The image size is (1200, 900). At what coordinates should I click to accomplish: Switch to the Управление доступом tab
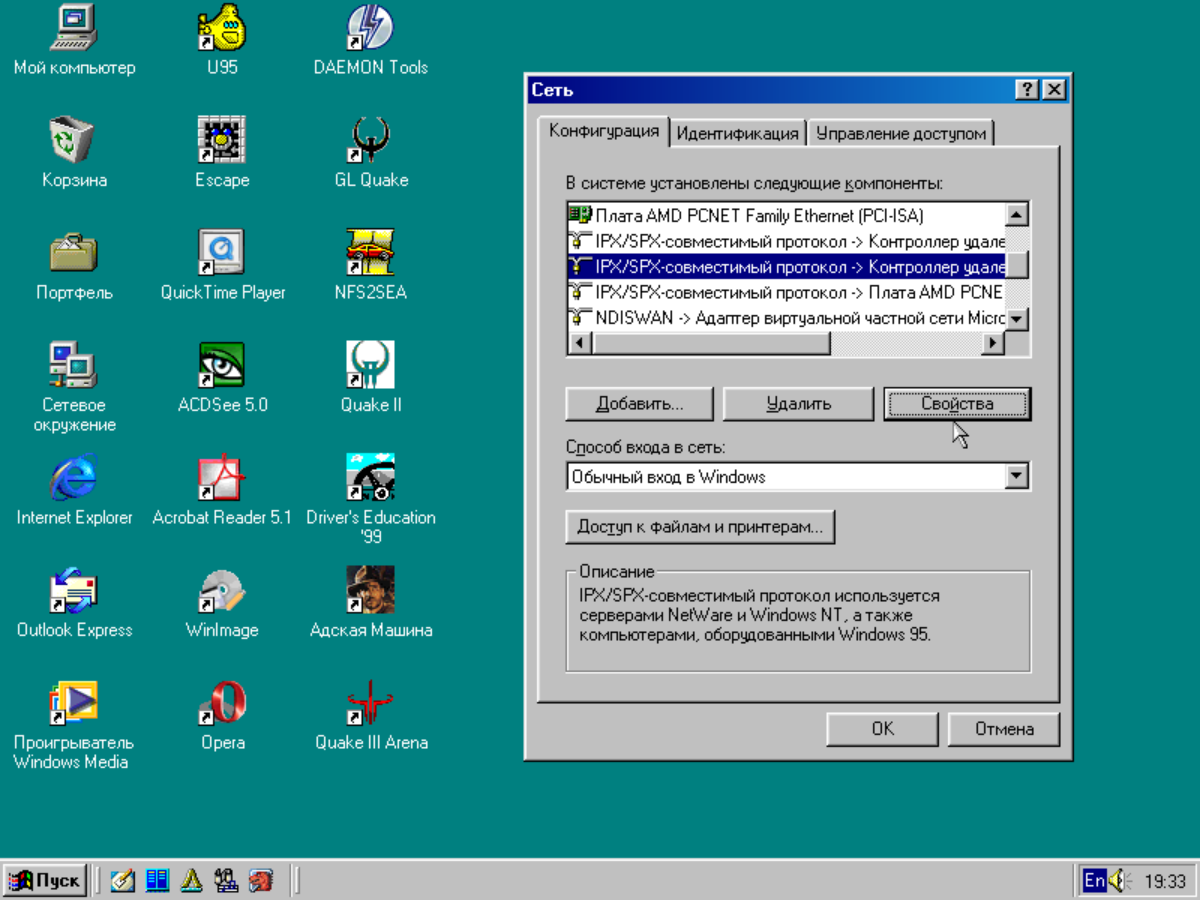[900, 133]
